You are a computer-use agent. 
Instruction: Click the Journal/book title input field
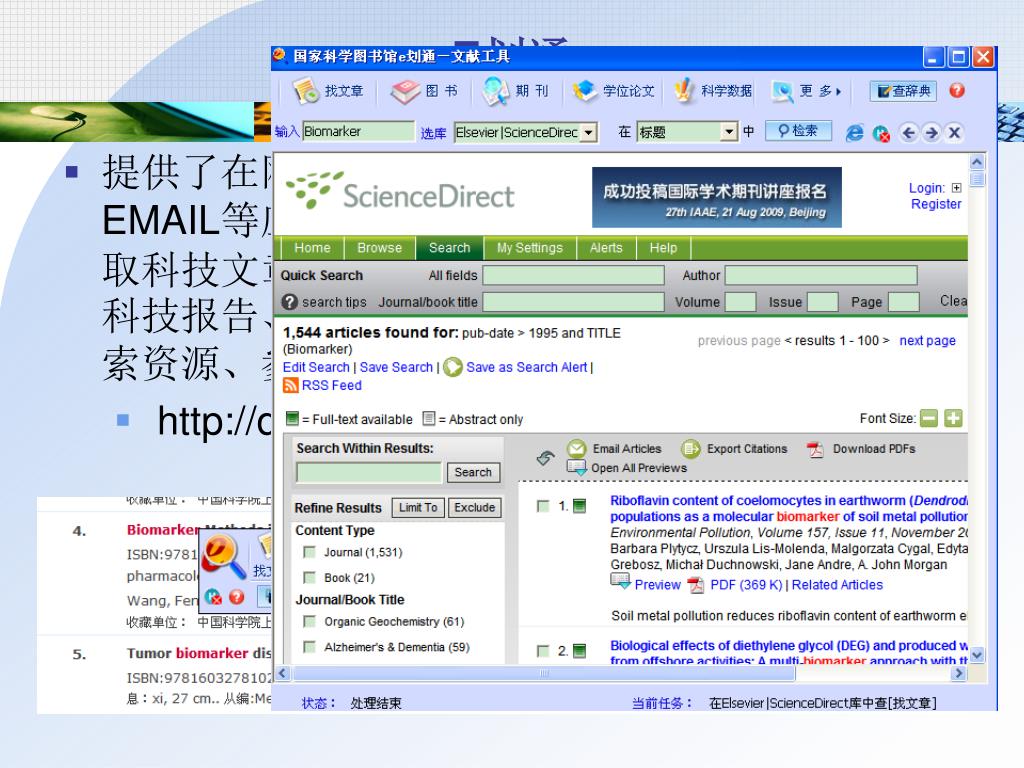click(x=573, y=302)
